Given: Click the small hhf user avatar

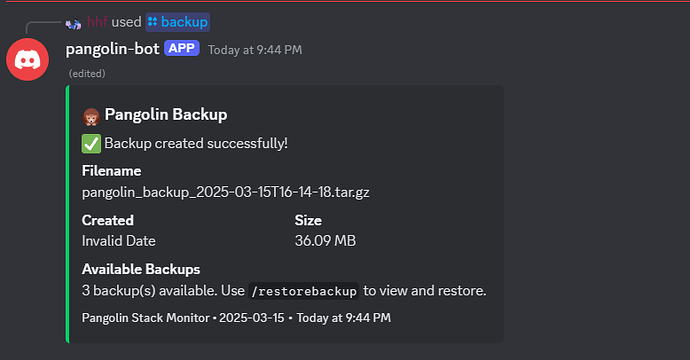Looking at the screenshot, I should (x=73, y=24).
